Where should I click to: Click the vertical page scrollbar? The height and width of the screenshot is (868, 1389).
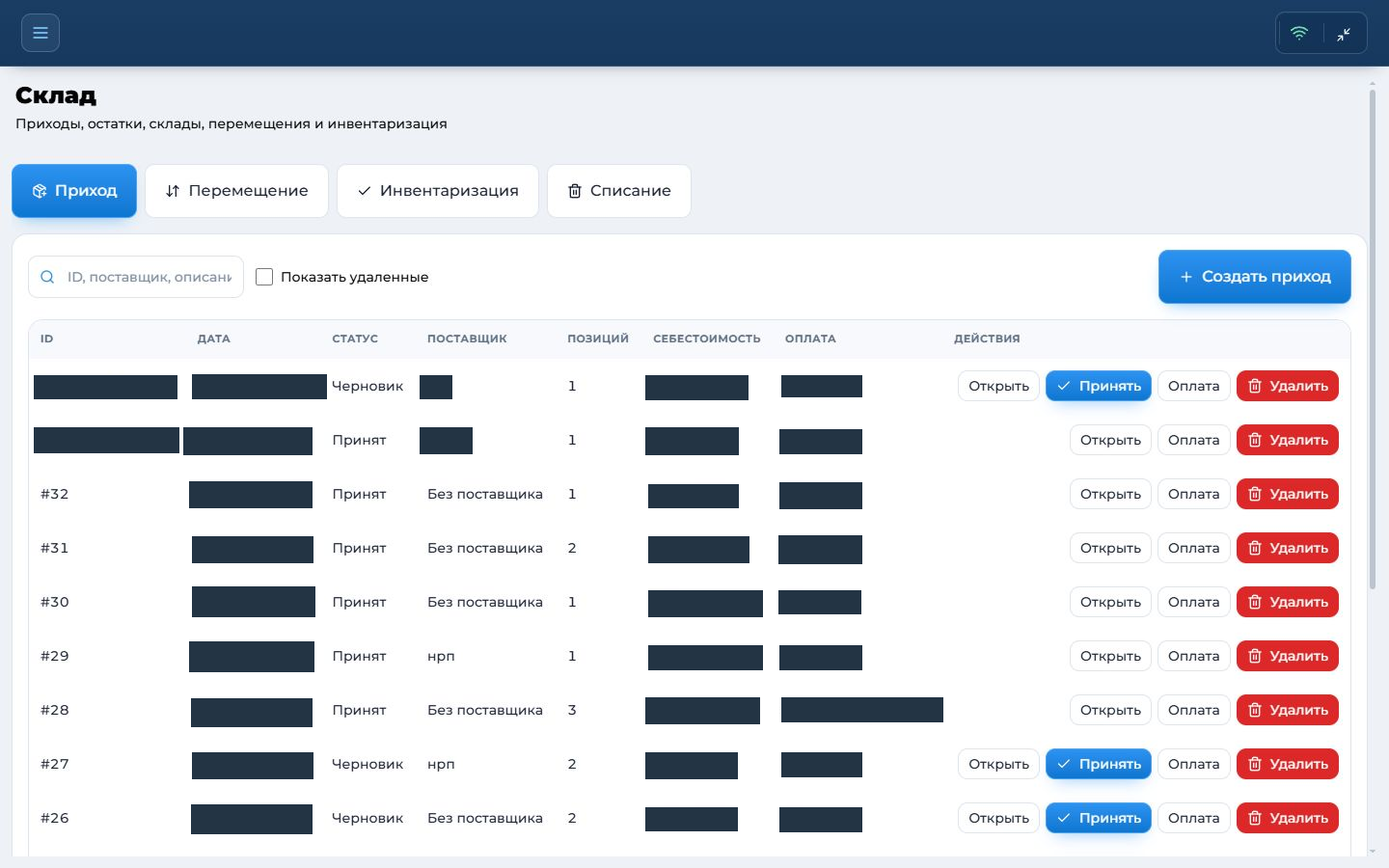click(x=1373, y=338)
